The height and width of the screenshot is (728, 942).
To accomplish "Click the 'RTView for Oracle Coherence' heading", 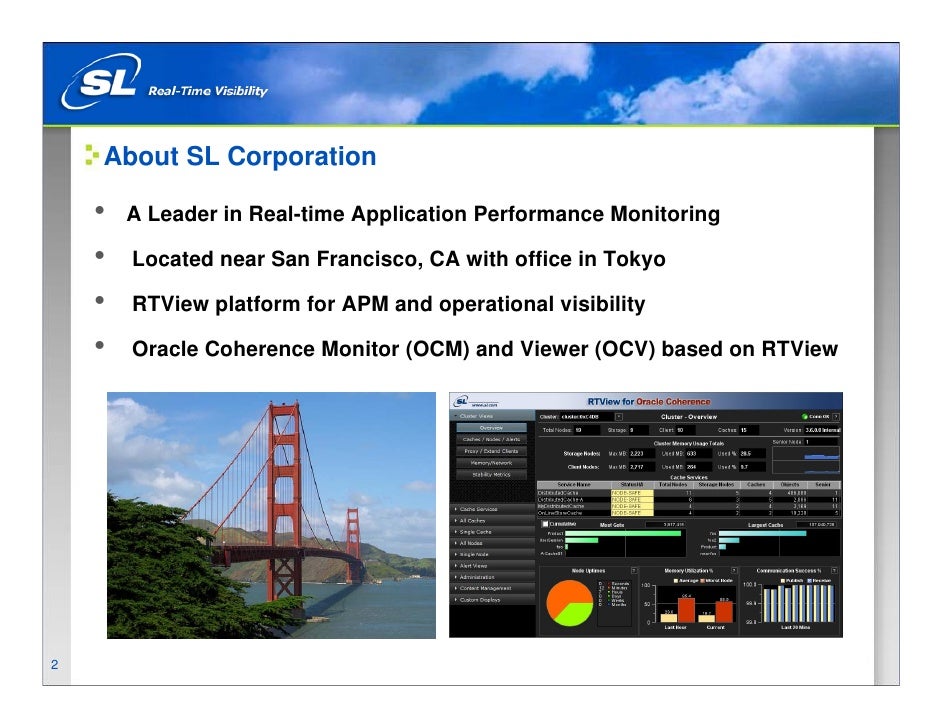I will point(649,402).
